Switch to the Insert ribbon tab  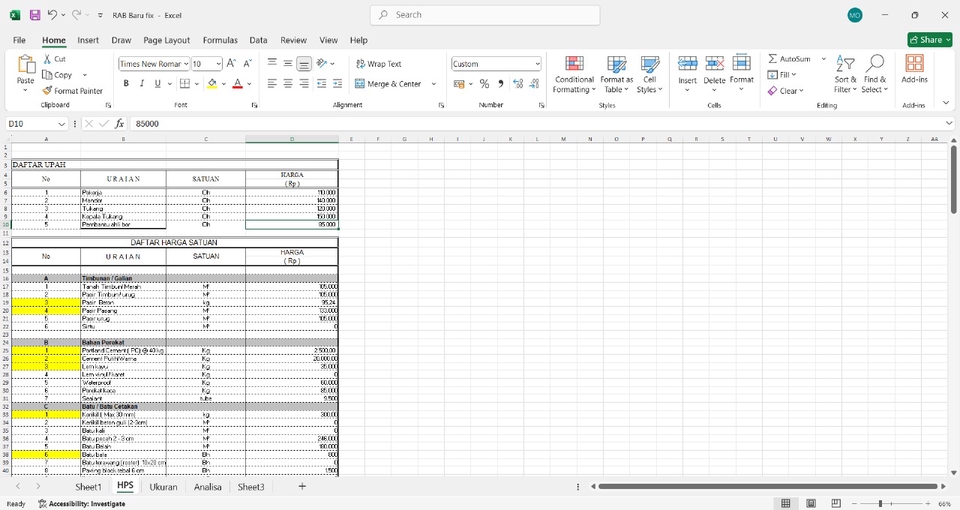[x=88, y=40]
